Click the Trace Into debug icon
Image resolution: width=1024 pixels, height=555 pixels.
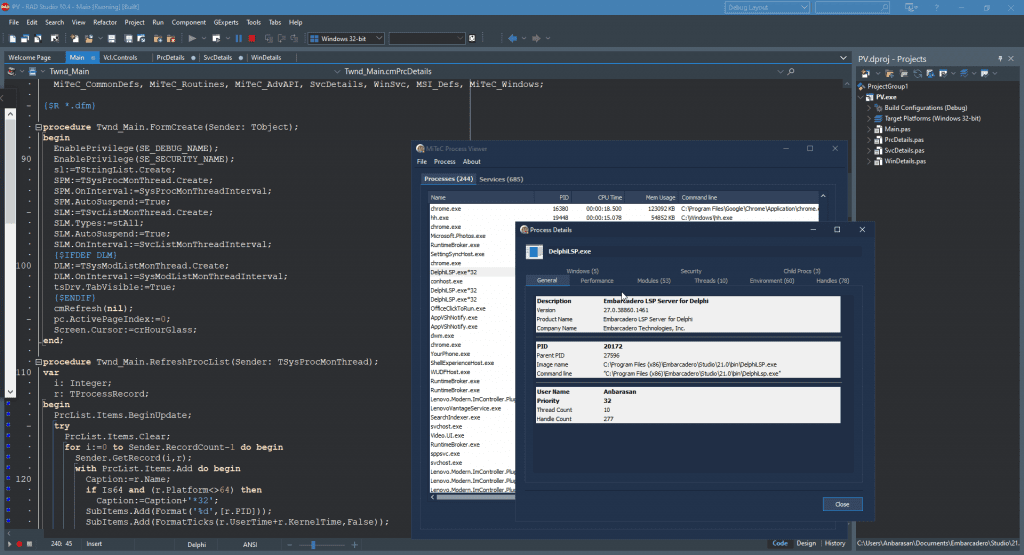pos(268,39)
